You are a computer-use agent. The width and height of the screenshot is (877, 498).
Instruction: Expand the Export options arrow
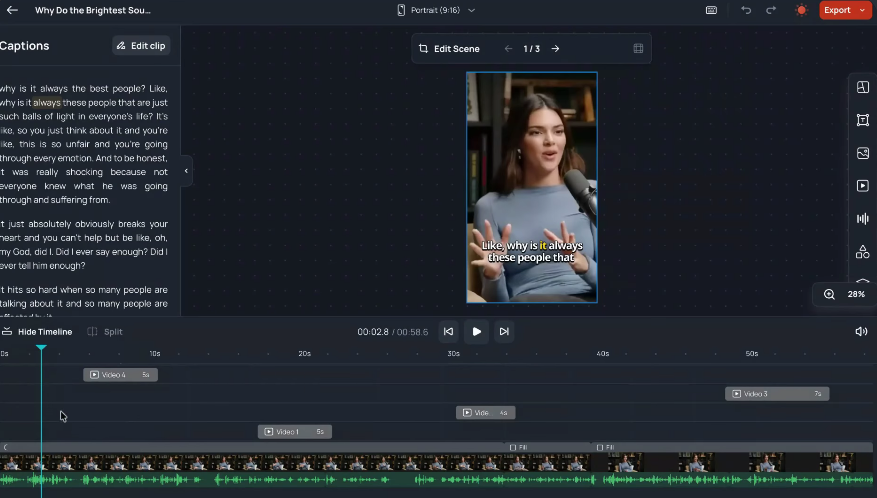click(x=862, y=10)
